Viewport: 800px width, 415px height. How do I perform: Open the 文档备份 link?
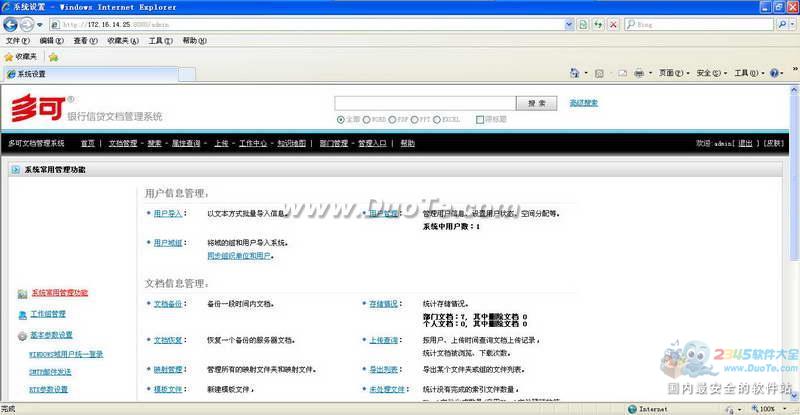point(168,304)
